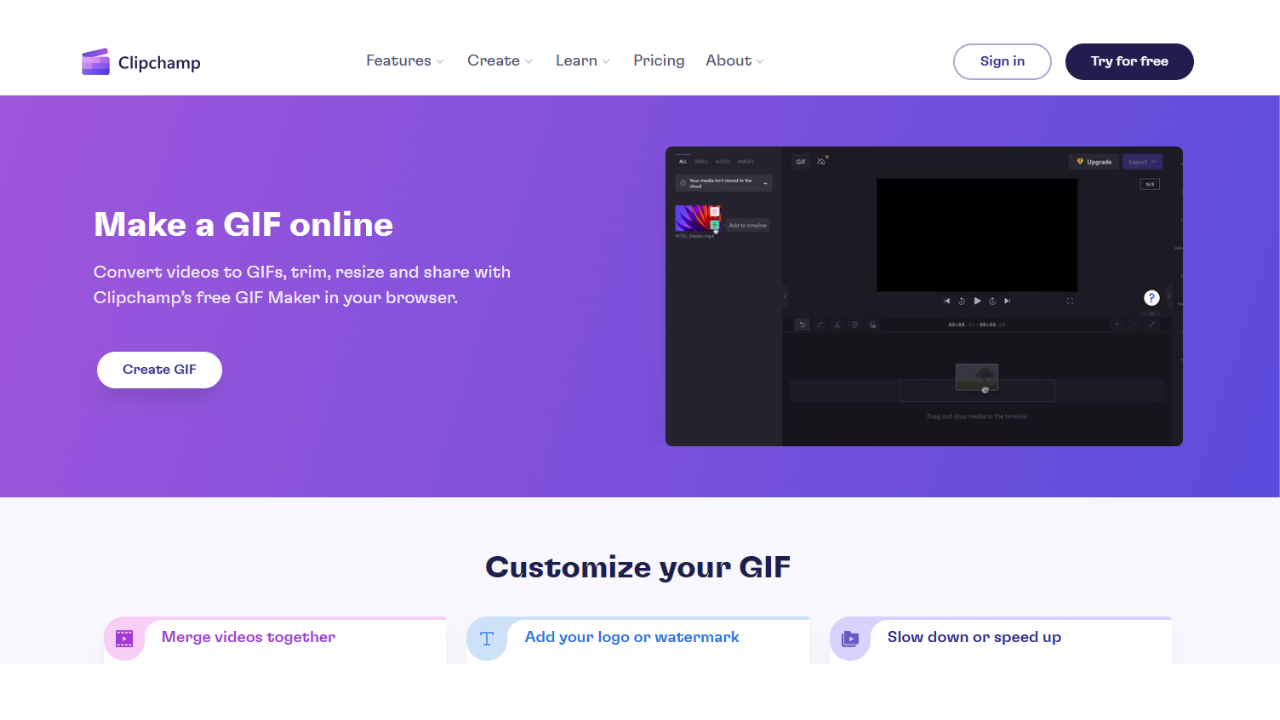Click the Try for free button
This screenshot has width=1280, height=720.
1129,61
